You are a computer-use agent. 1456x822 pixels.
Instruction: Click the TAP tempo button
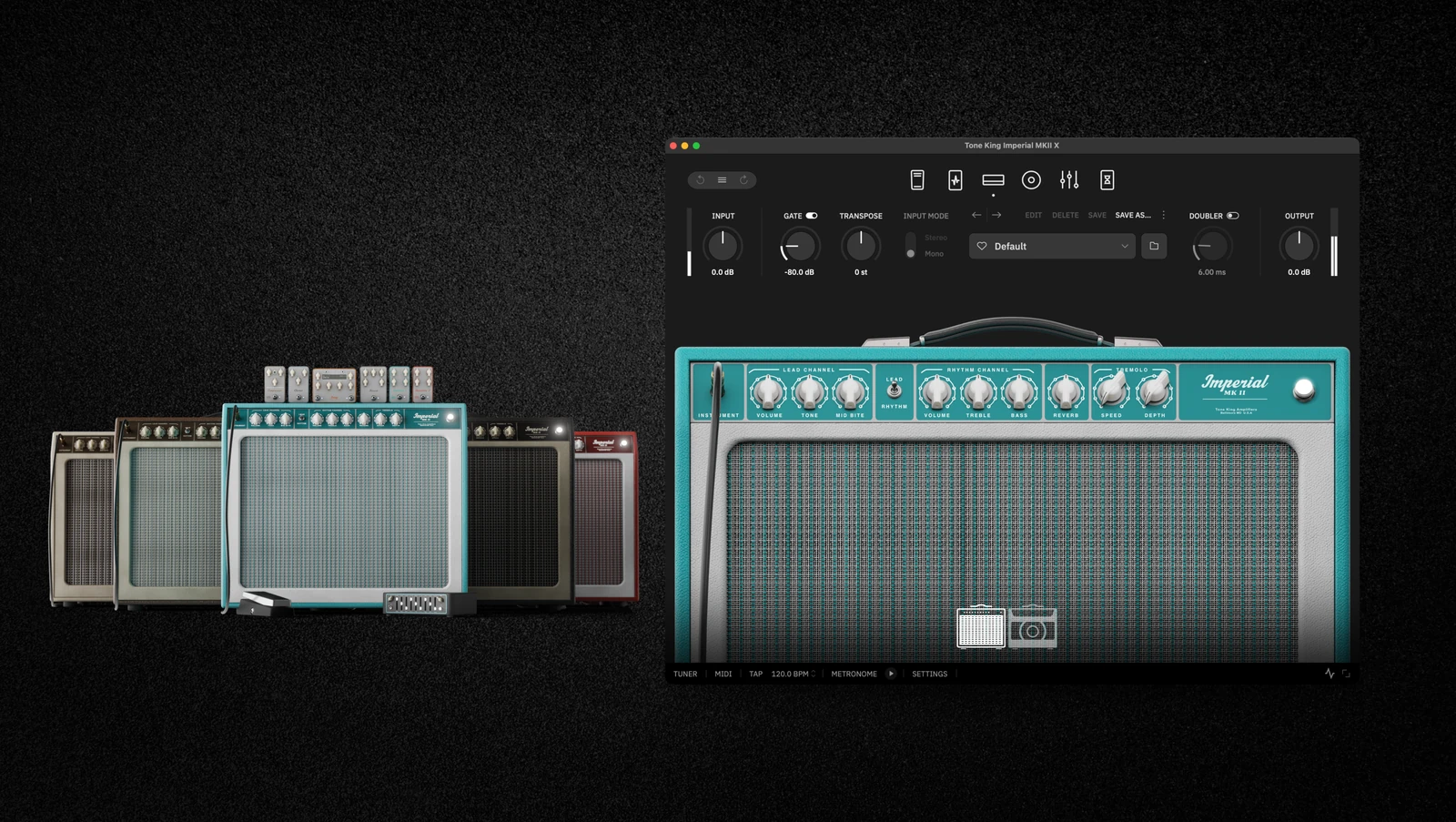coord(756,674)
